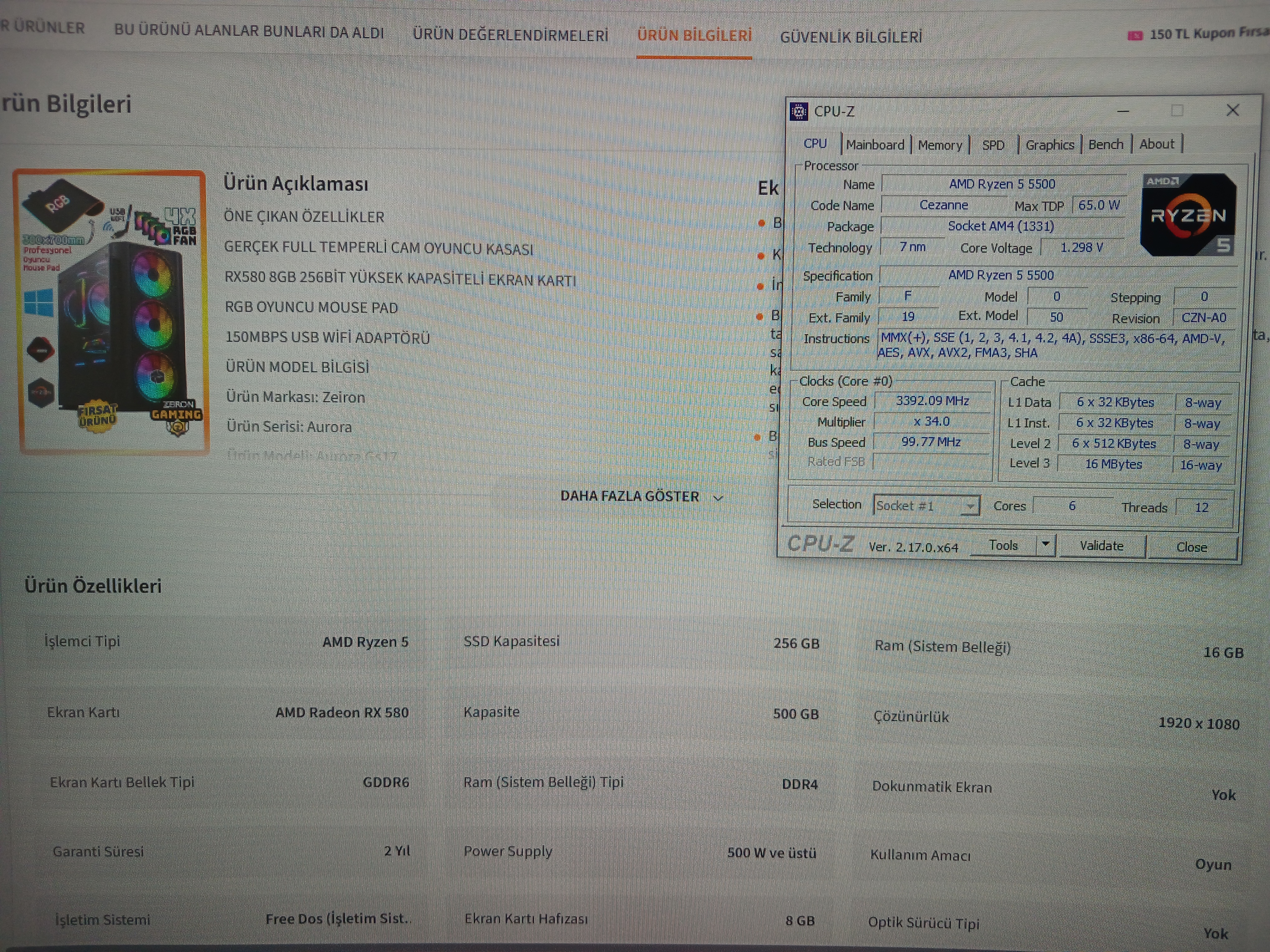The image size is (1270, 952).
Task: Minimize the CPU-Z window
Action: (x=1123, y=111)
